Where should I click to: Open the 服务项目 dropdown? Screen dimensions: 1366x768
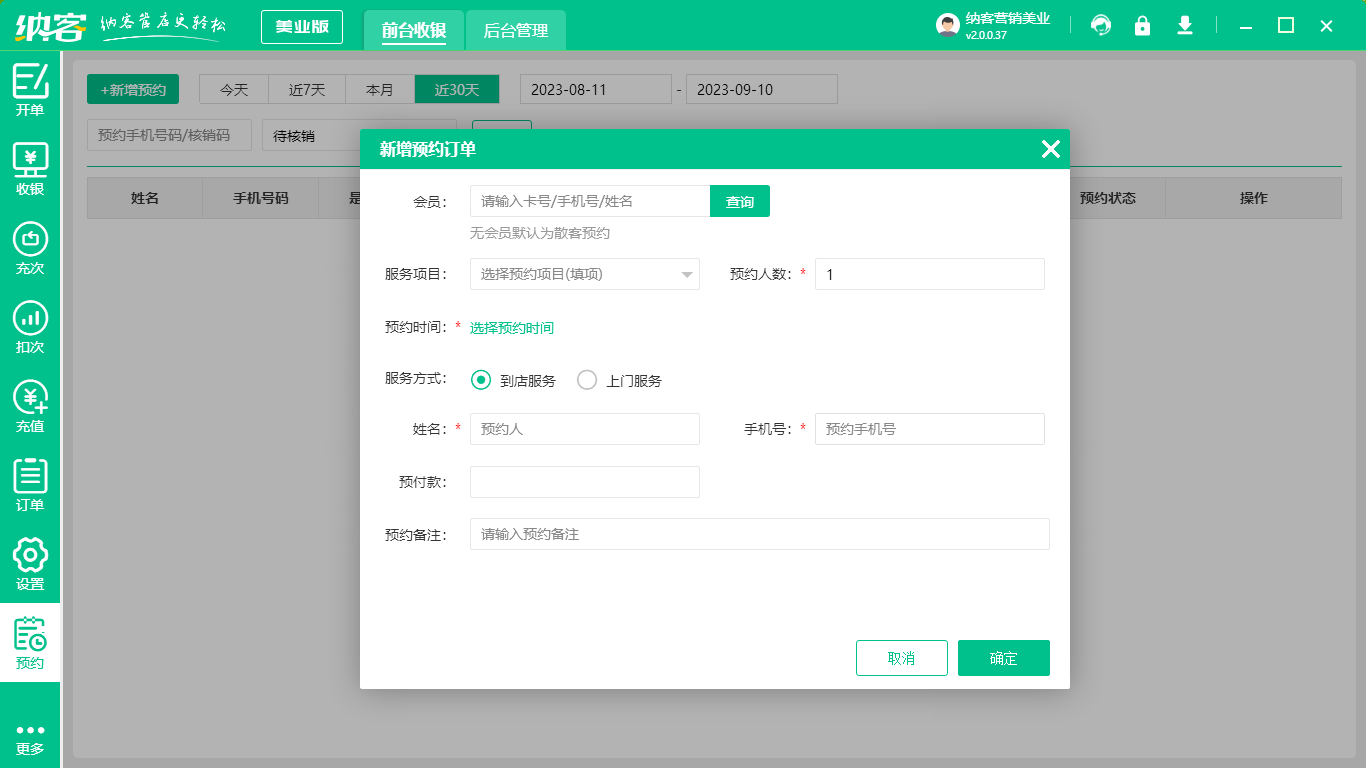tap(584, 274)
